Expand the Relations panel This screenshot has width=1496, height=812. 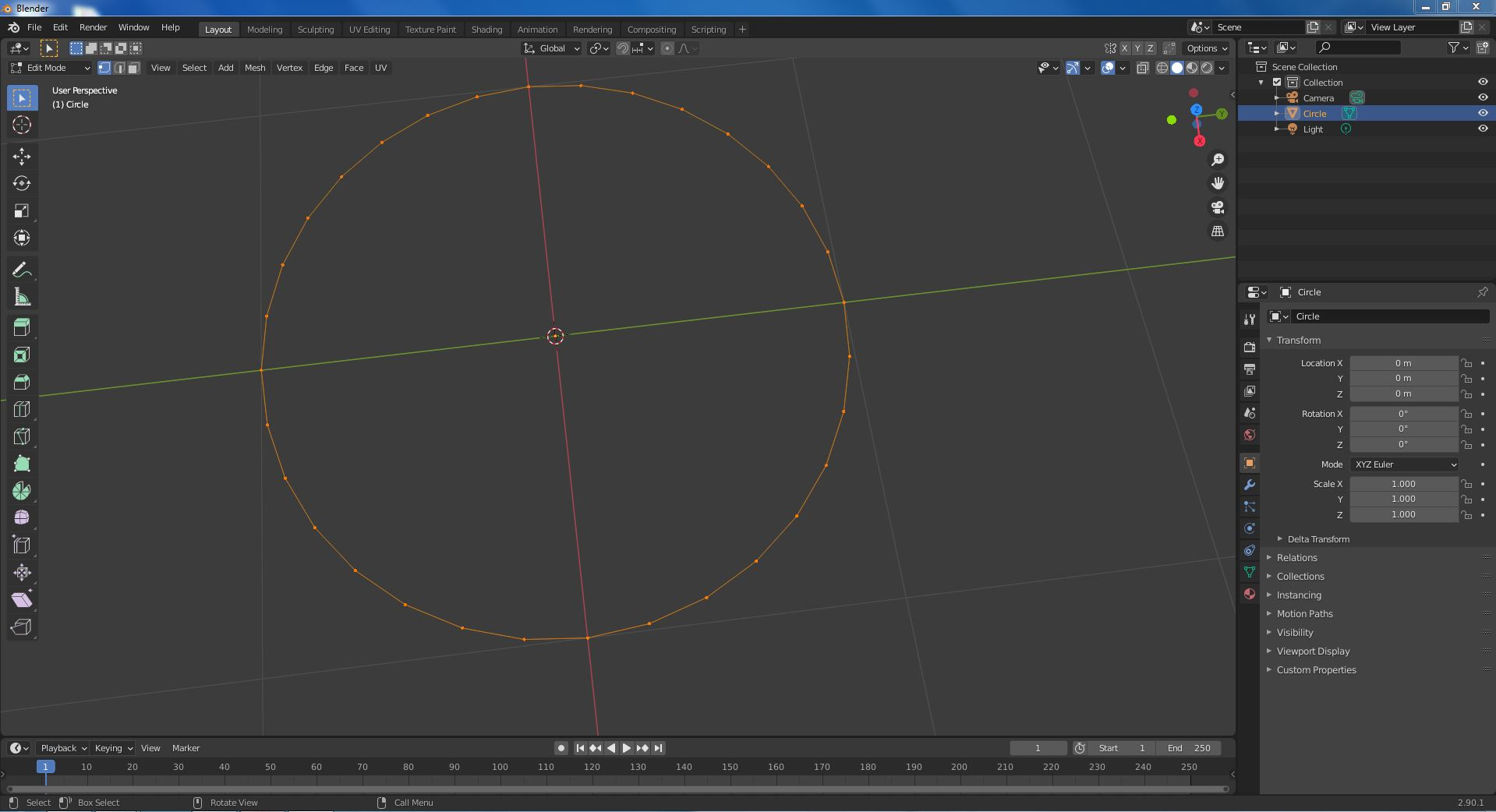(x=1296, y=558)
